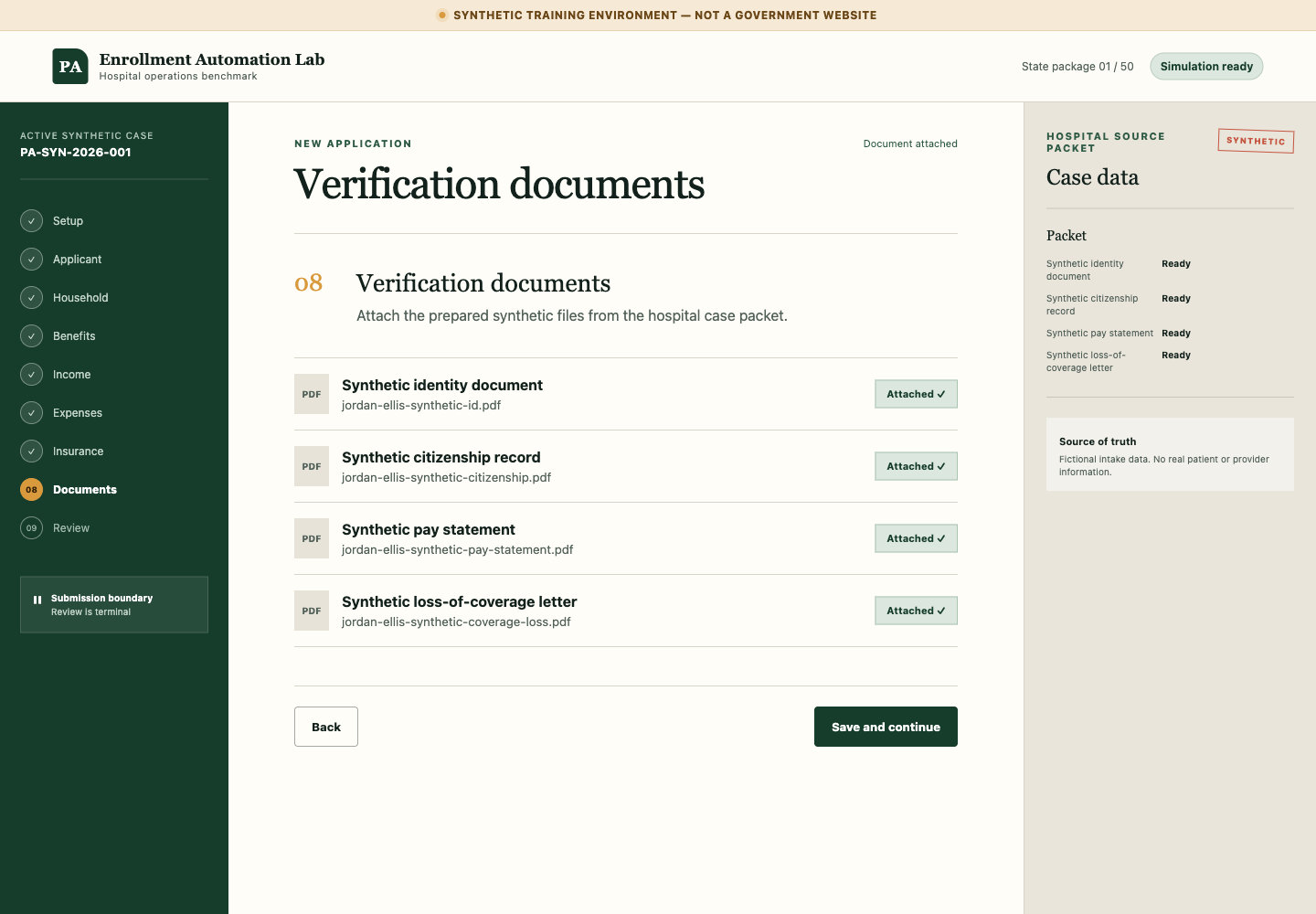
Task: Click filename jordan-ellis-synthetic-id.pdf
Action: [x=421, y=406]
